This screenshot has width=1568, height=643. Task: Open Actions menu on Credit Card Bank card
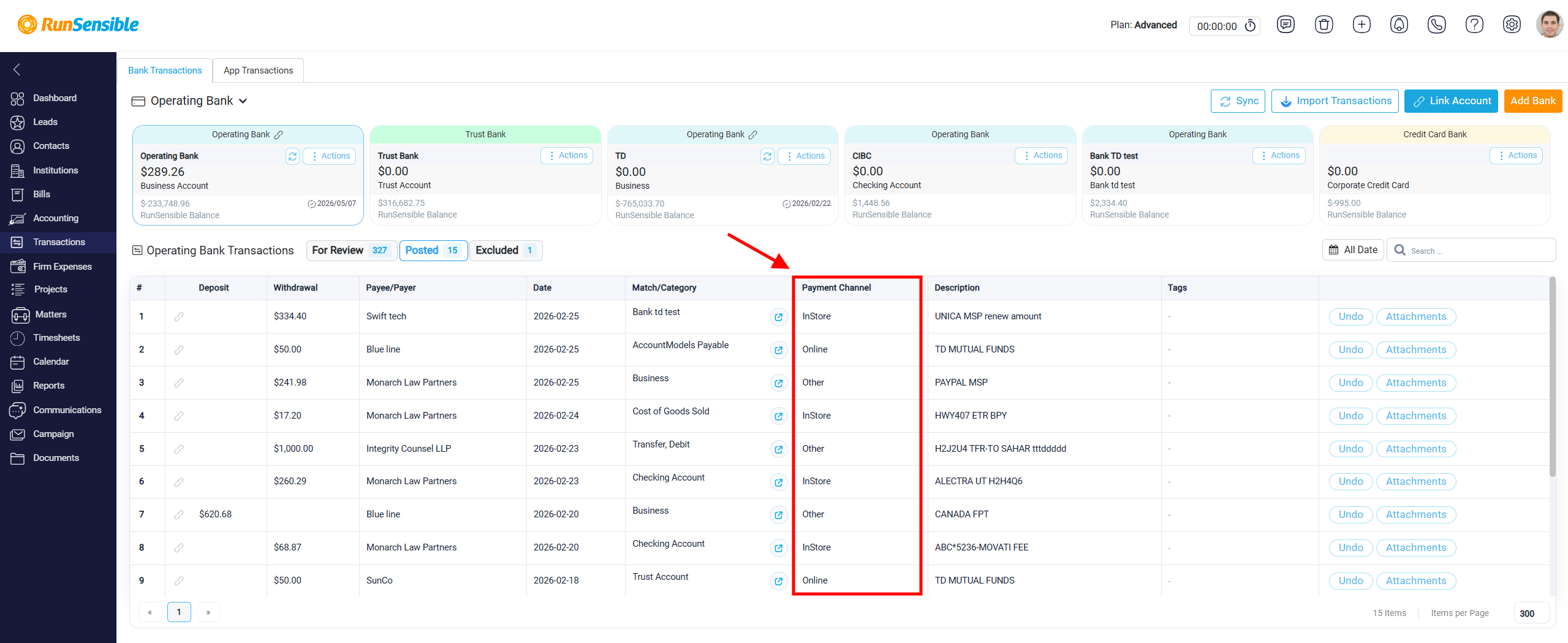[1517, 156]
